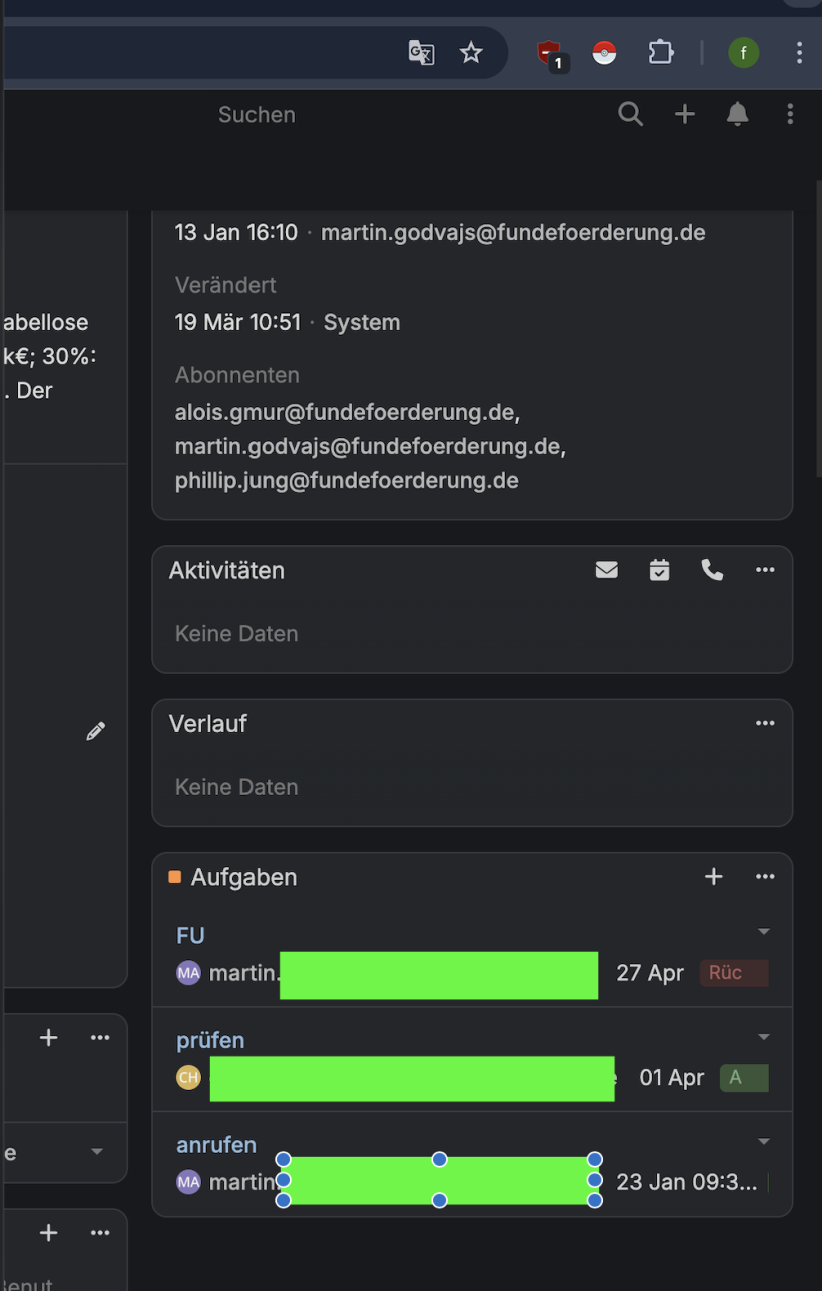Open the Verlauf panel three-dot menu

pos(765,723)
